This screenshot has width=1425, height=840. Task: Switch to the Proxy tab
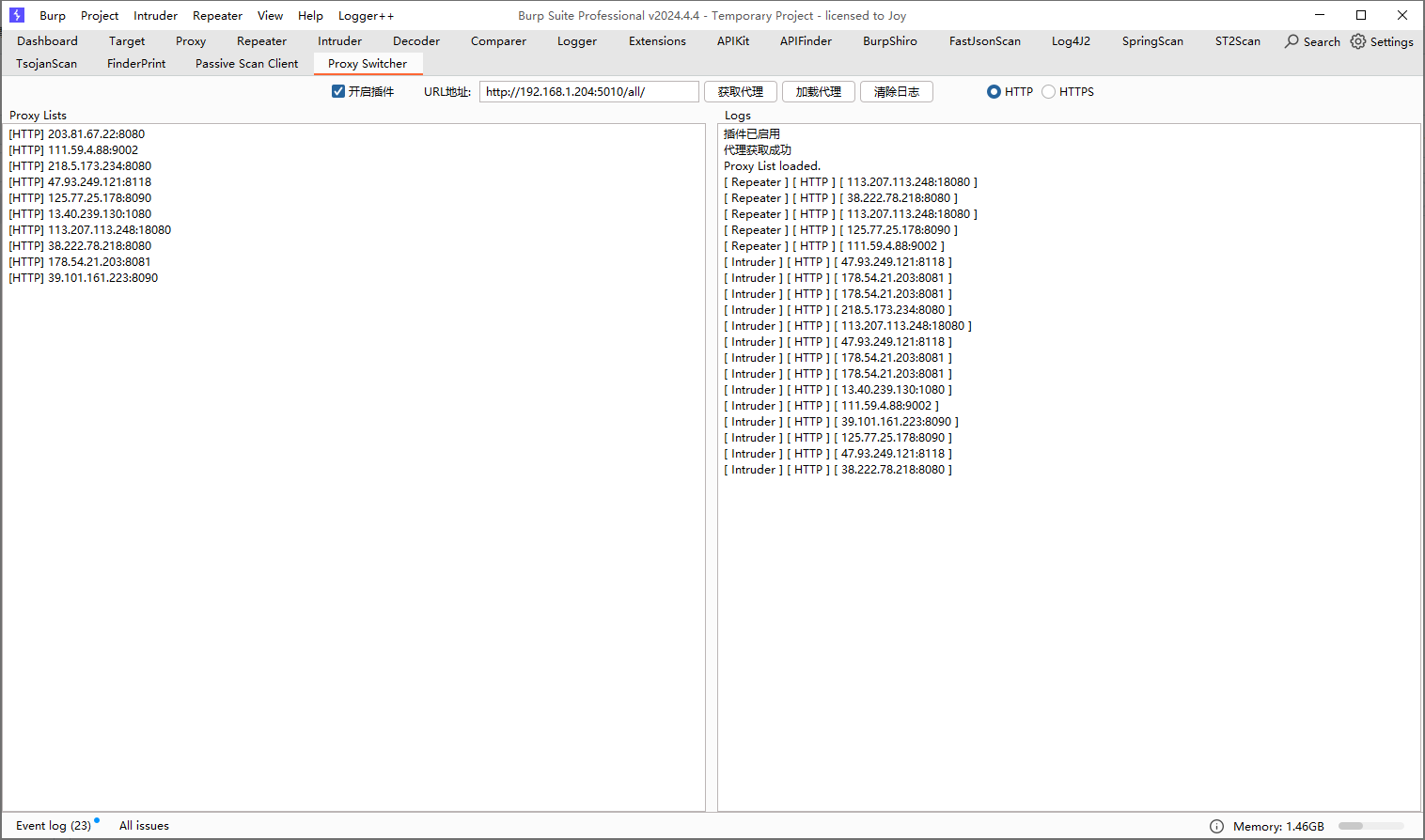(191, 41)
